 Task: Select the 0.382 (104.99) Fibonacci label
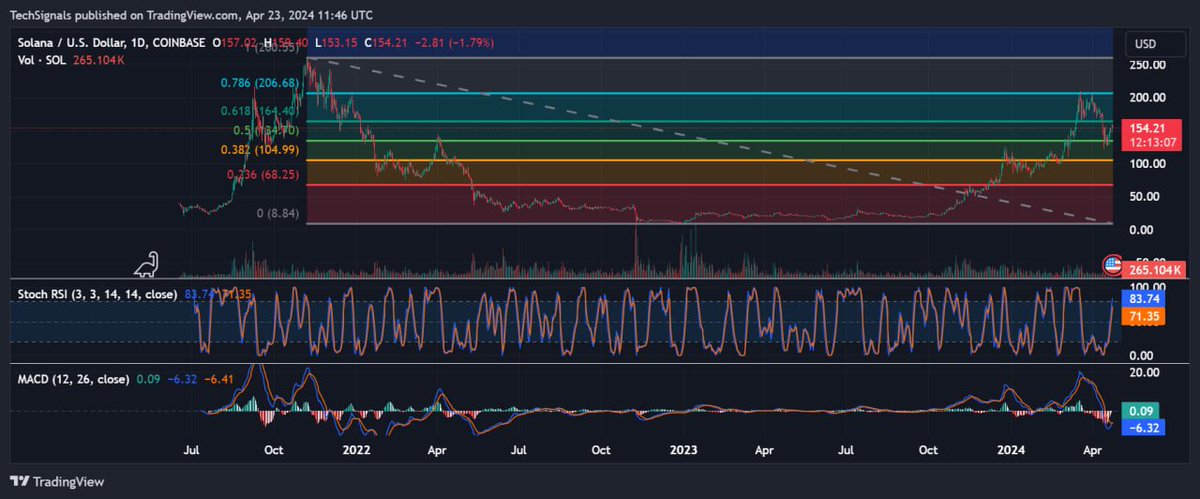click(258, 149)
